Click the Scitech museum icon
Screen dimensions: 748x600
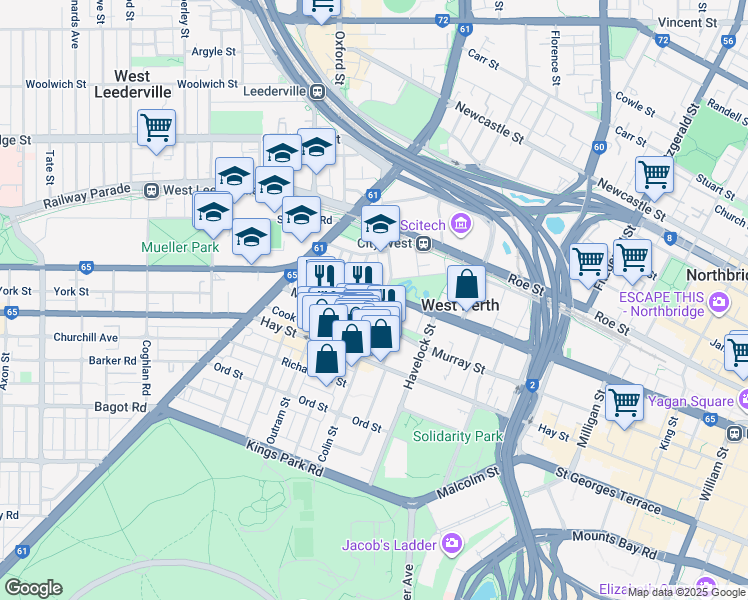(460, 222)
